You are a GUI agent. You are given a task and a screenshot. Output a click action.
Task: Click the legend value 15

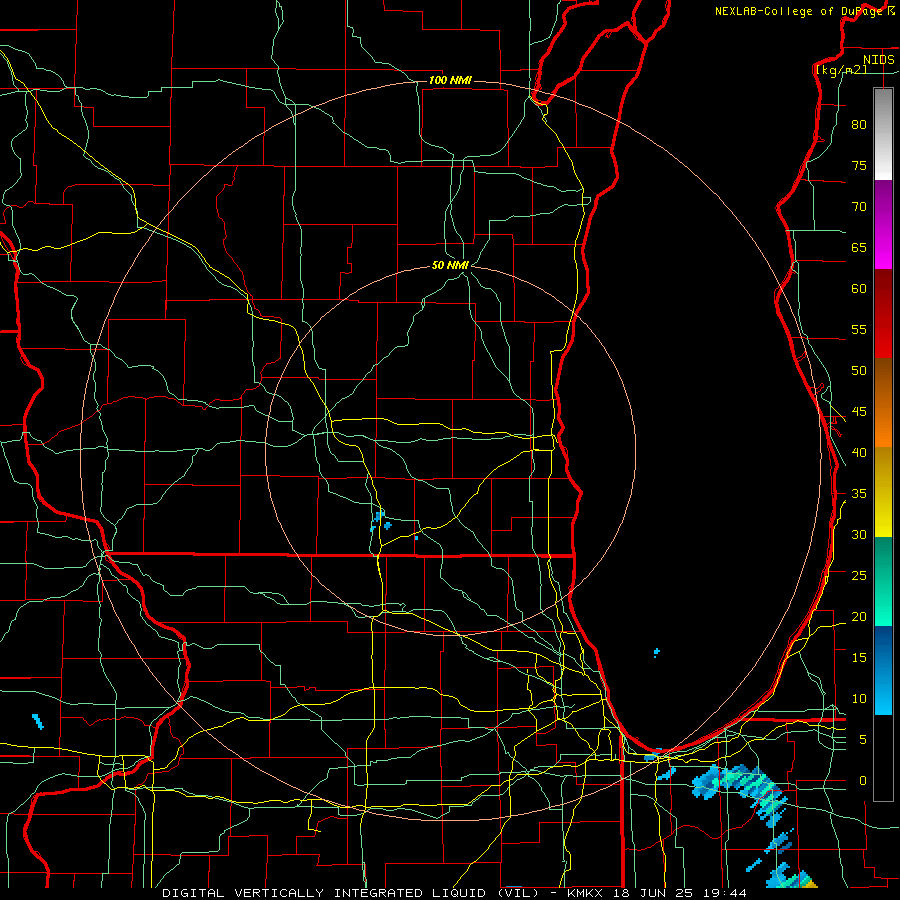pyautogui.click(x=859, y=658)
